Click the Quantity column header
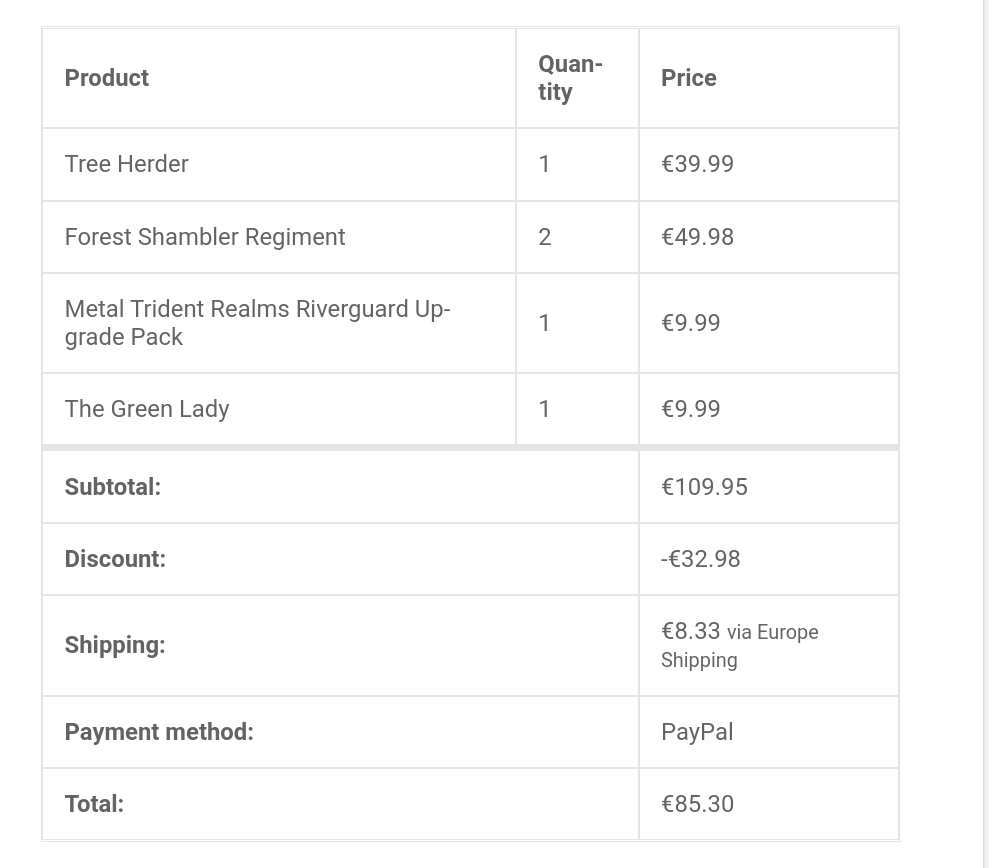Image resolution: width=997 pixels, height=868 pixels. pyautogui.click(x=570, y=78)
